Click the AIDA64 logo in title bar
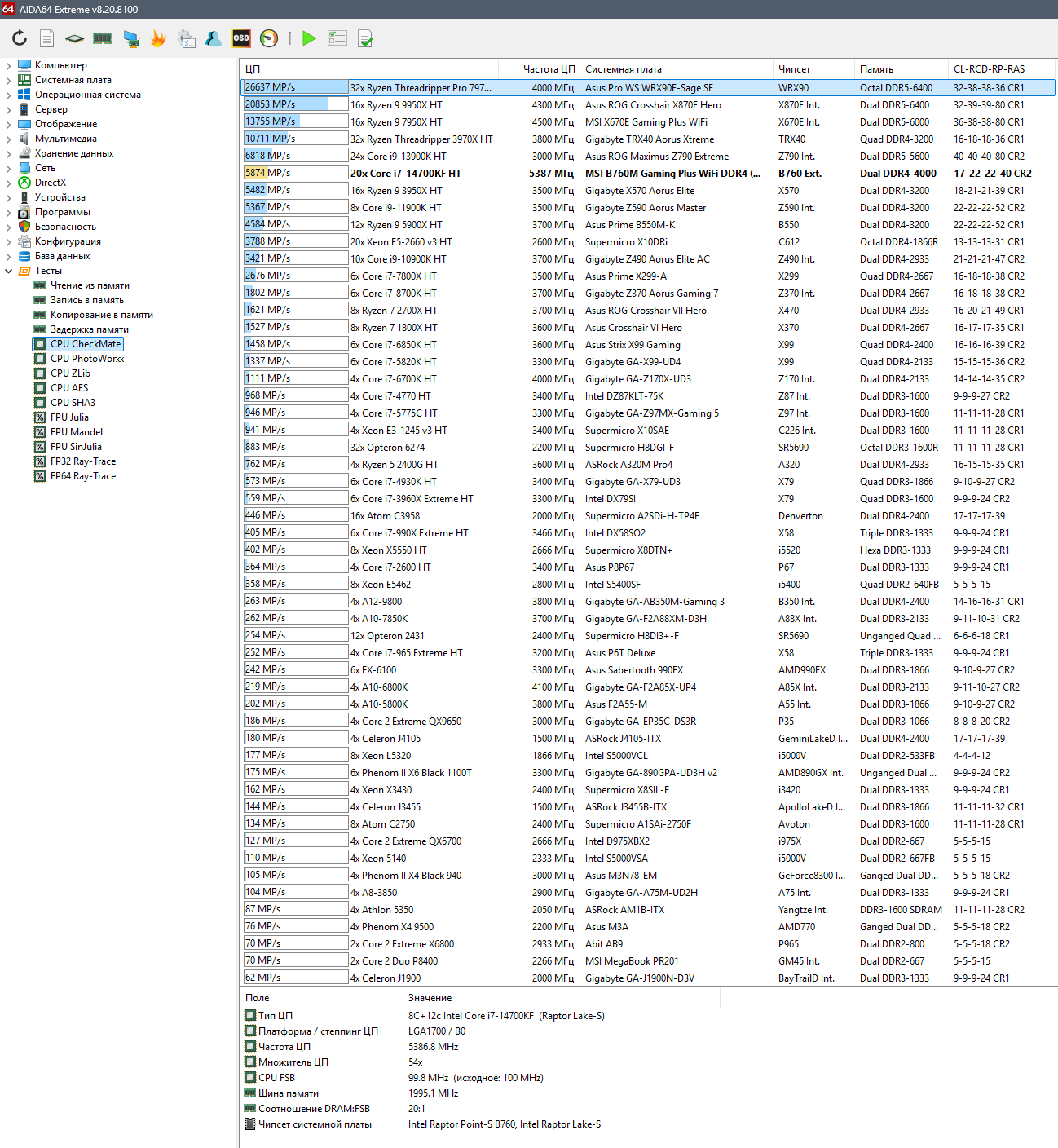The width and height of the screenshot is (1058, 1148). coord(8,9)
